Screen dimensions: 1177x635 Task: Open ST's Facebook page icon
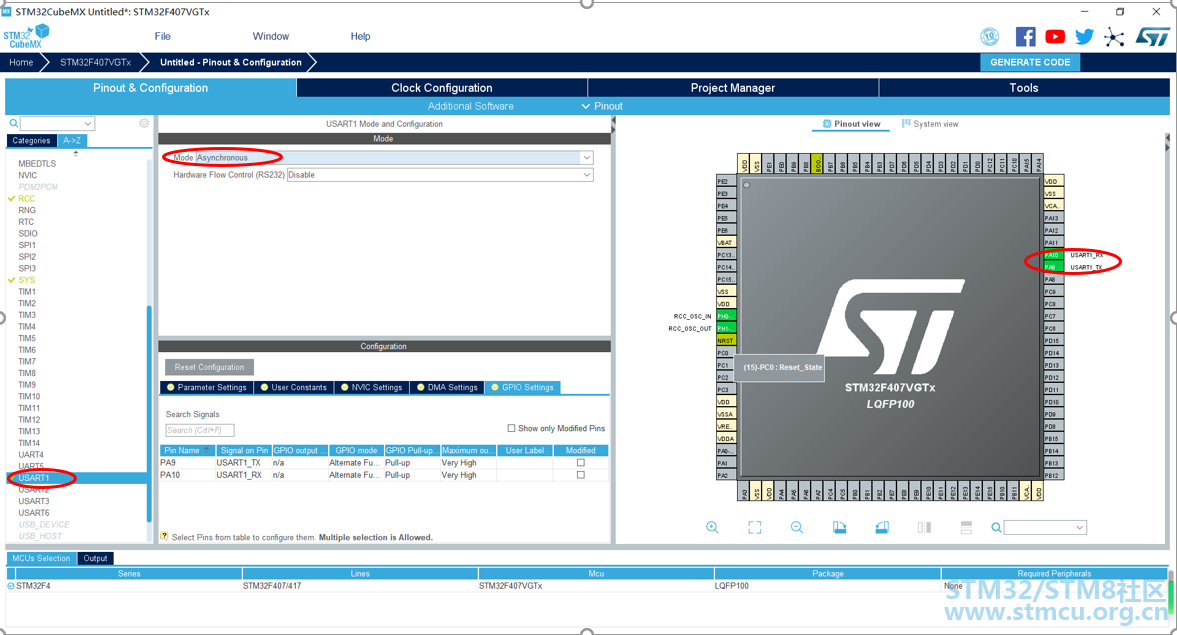1025,36
